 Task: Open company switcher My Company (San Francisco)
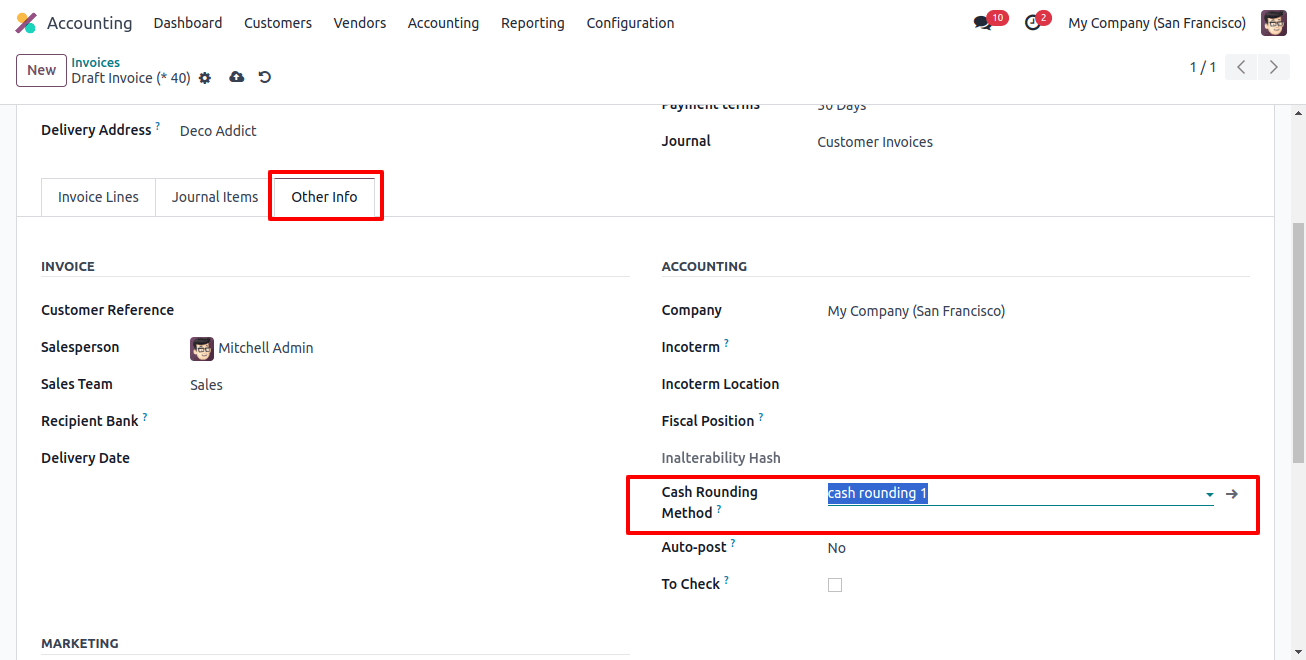[x=1157, y=23]
